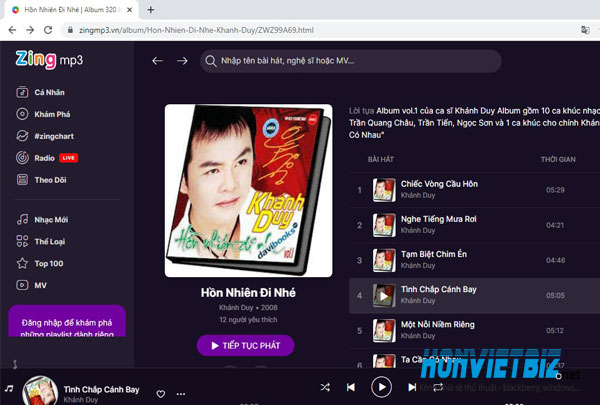This screenshot has width=600, height=405.
Task: Open artist Khánh Duy under Tạm Biệt Chim Én
Action: tap(418, 266)
